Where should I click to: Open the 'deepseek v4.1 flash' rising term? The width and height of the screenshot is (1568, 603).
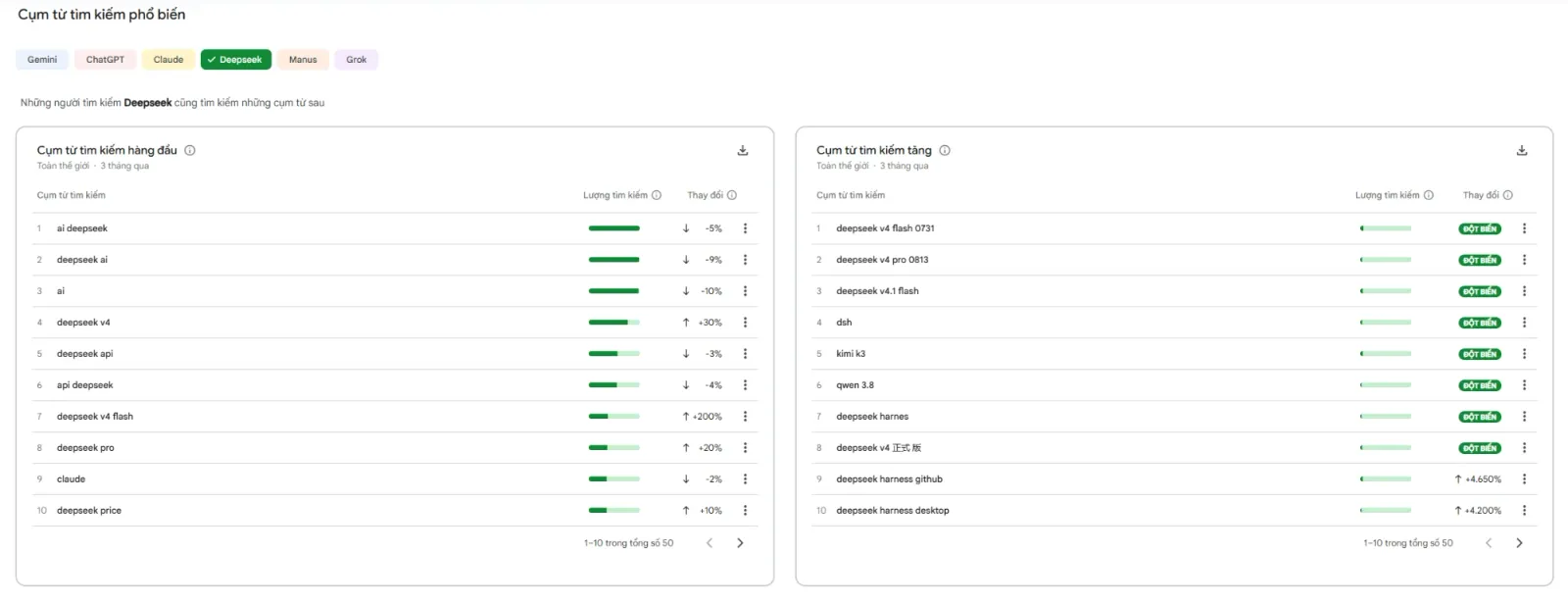coord(877,291)
